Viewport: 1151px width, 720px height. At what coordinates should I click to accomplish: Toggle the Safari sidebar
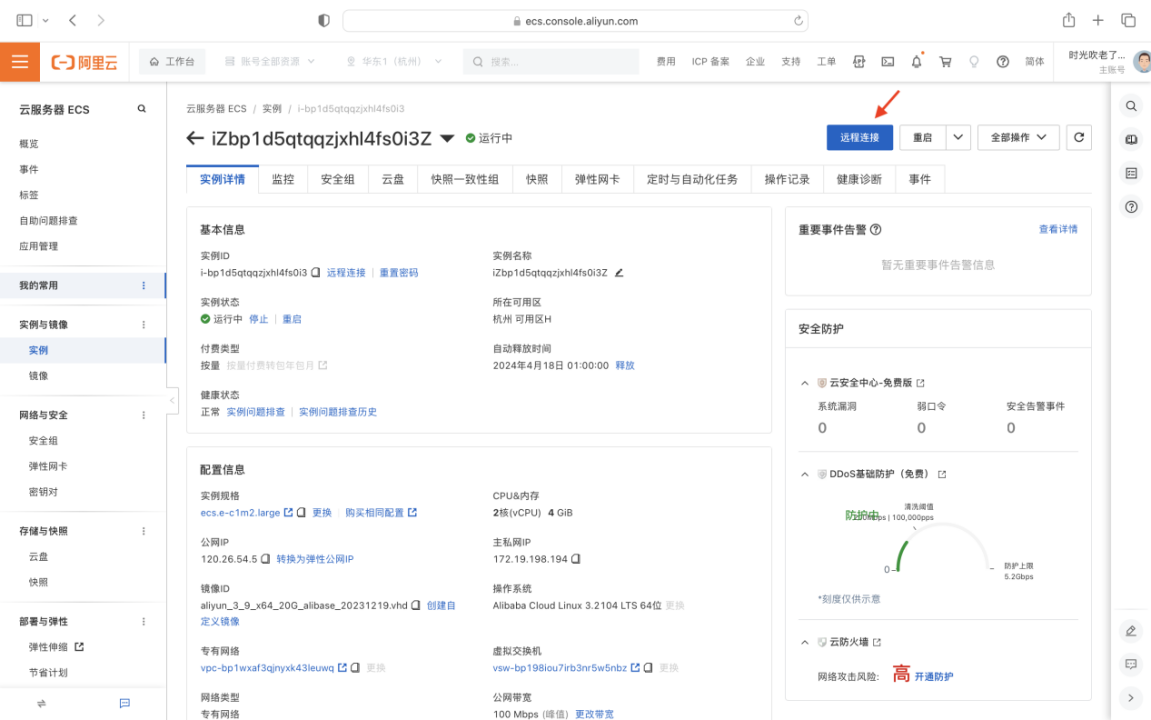coord(25,21)
